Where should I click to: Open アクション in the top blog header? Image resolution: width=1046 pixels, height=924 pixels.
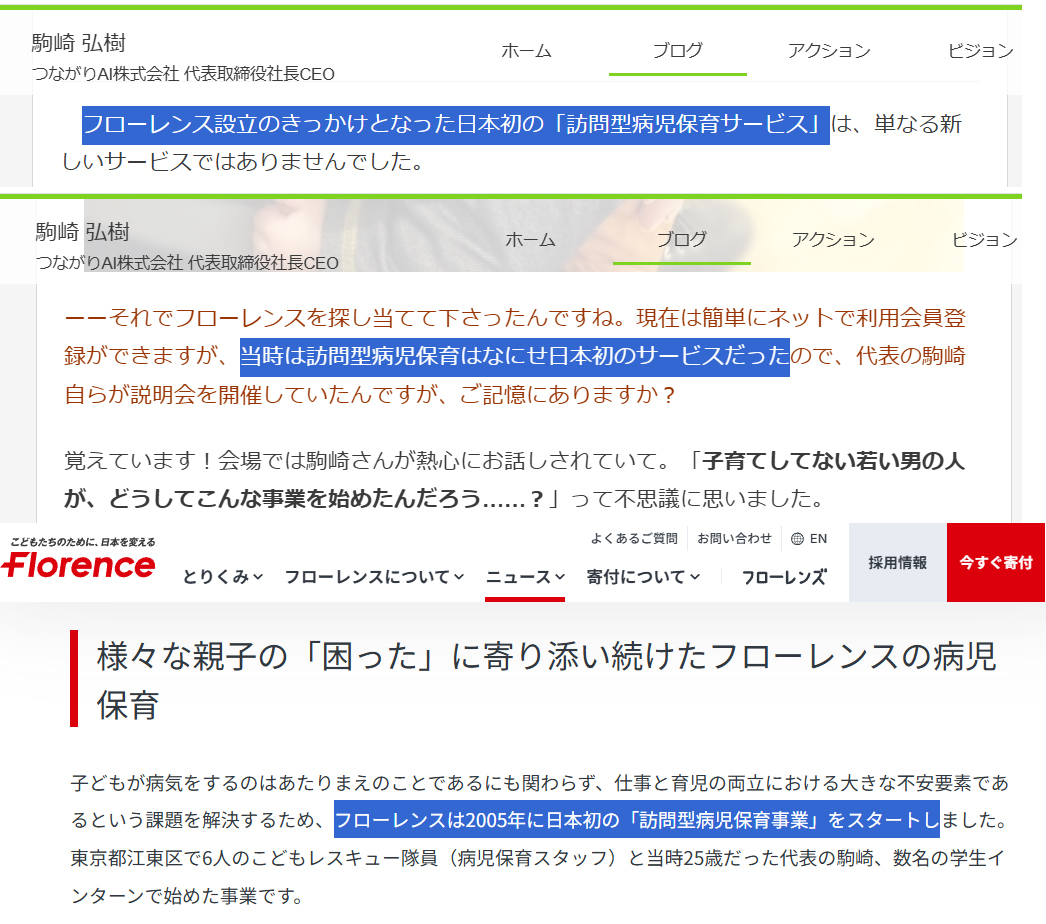click(x=829, y=51)
